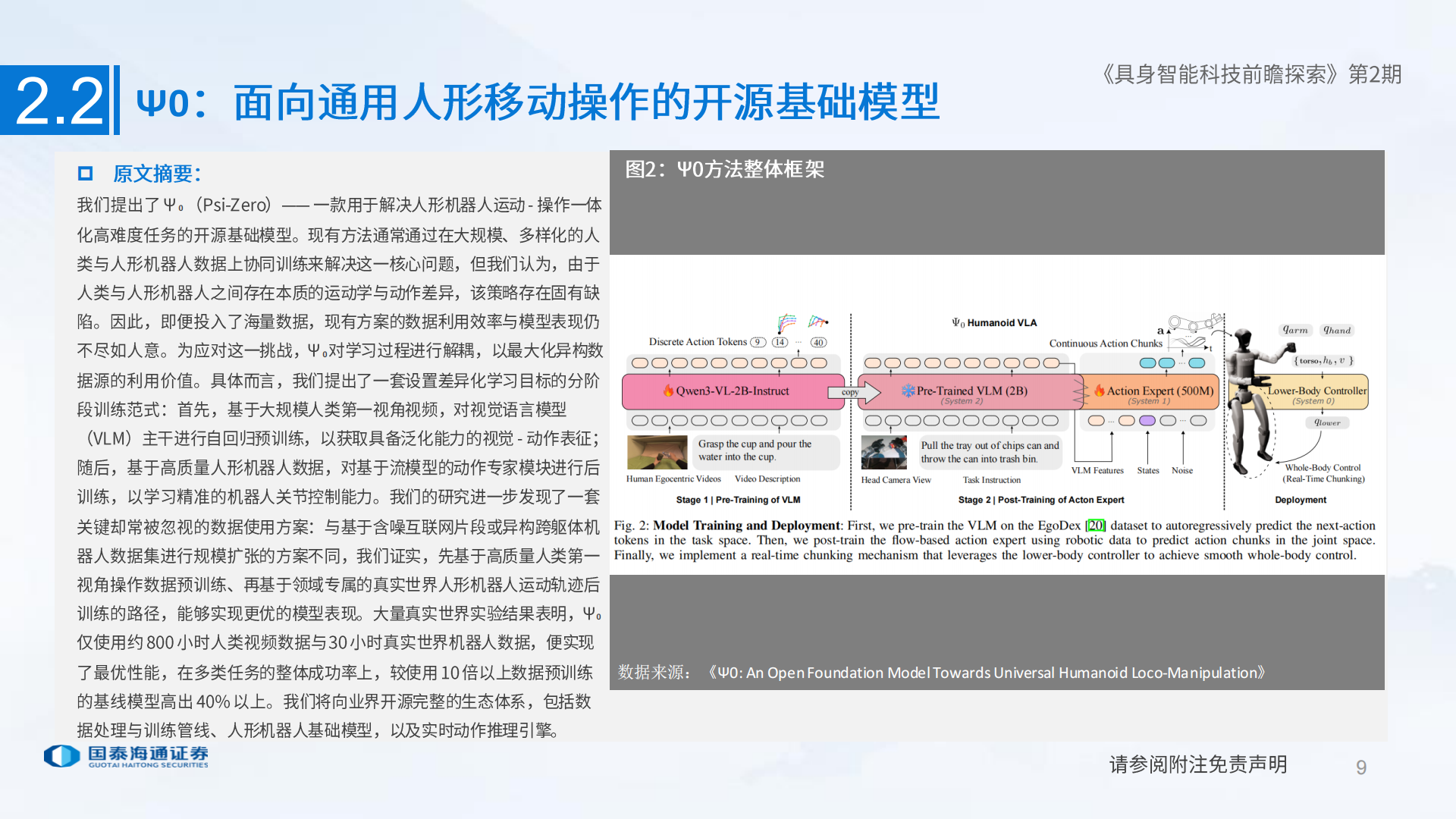The image size is (1456, 819).
Task: Click the 图2 Ψ0方法整体框架 figure title
Action: [724, 169]
